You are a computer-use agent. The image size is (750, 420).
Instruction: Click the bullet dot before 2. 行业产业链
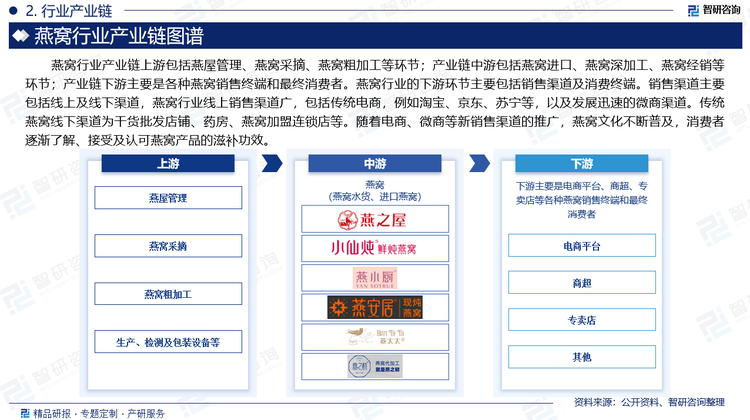pos(13,10)
